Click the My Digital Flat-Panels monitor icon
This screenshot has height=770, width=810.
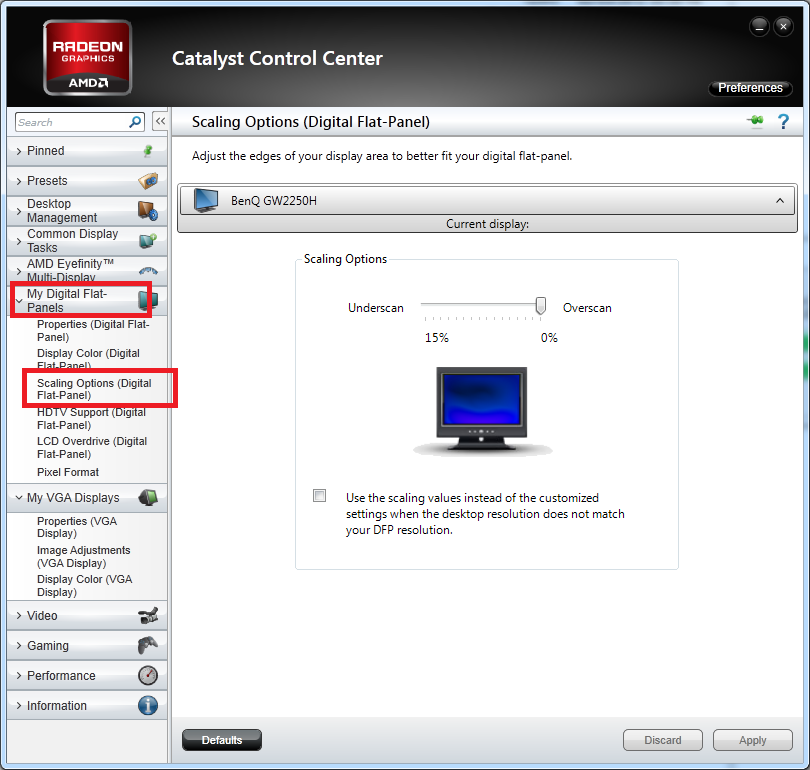click(148, 301)
